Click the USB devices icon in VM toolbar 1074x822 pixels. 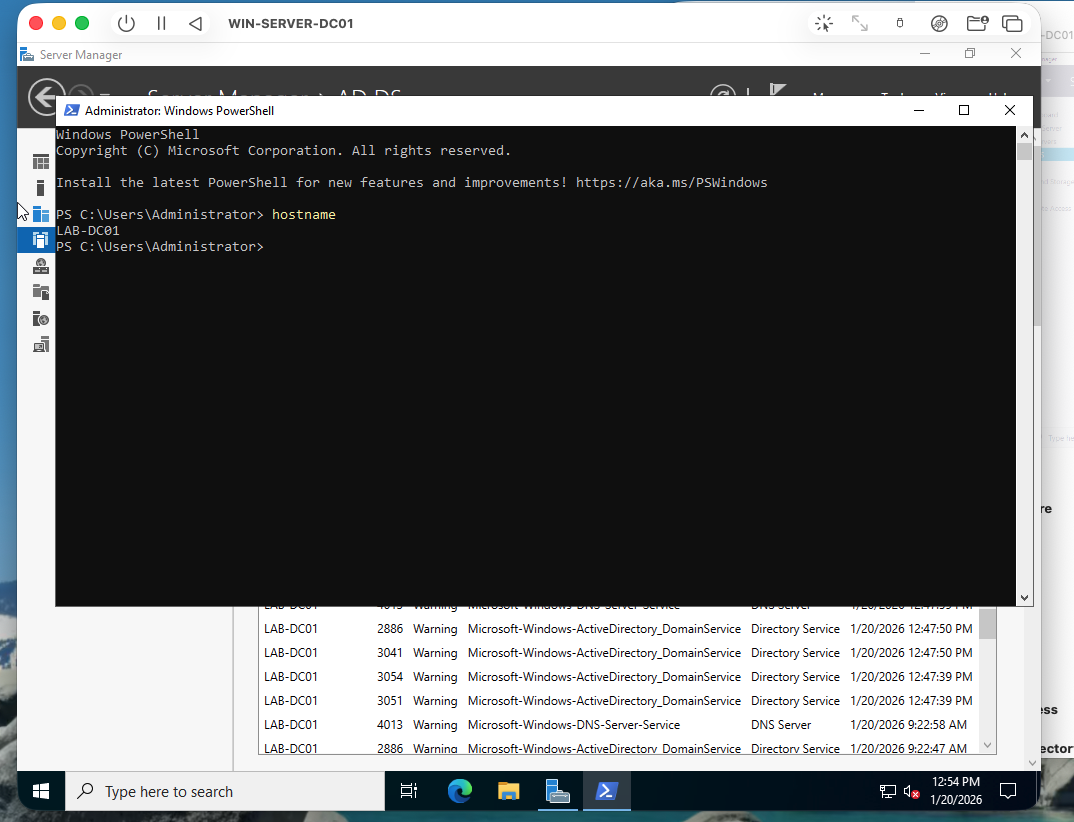coord(899,22)
